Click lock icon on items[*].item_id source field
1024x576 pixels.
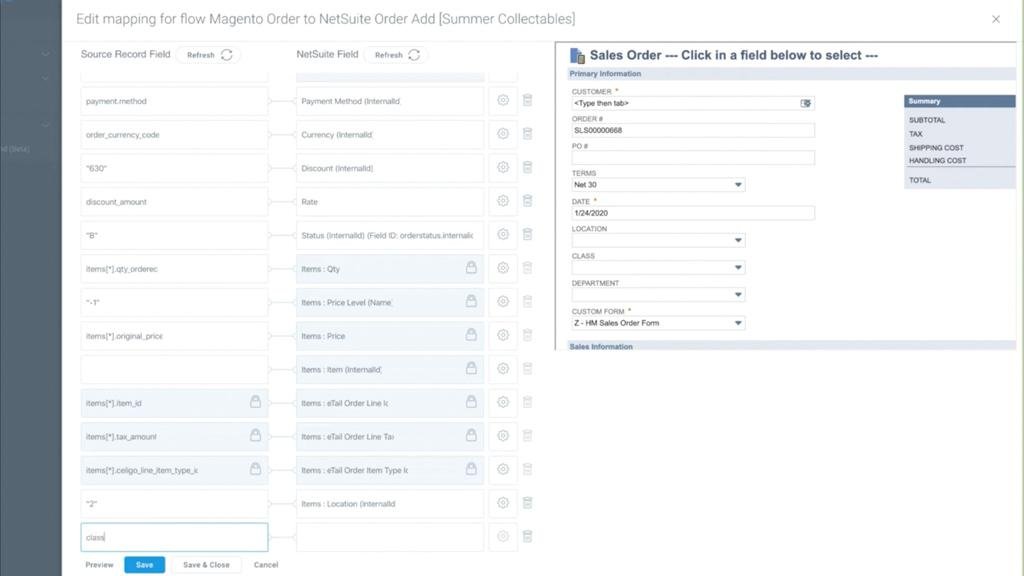(x=255, y=402)
